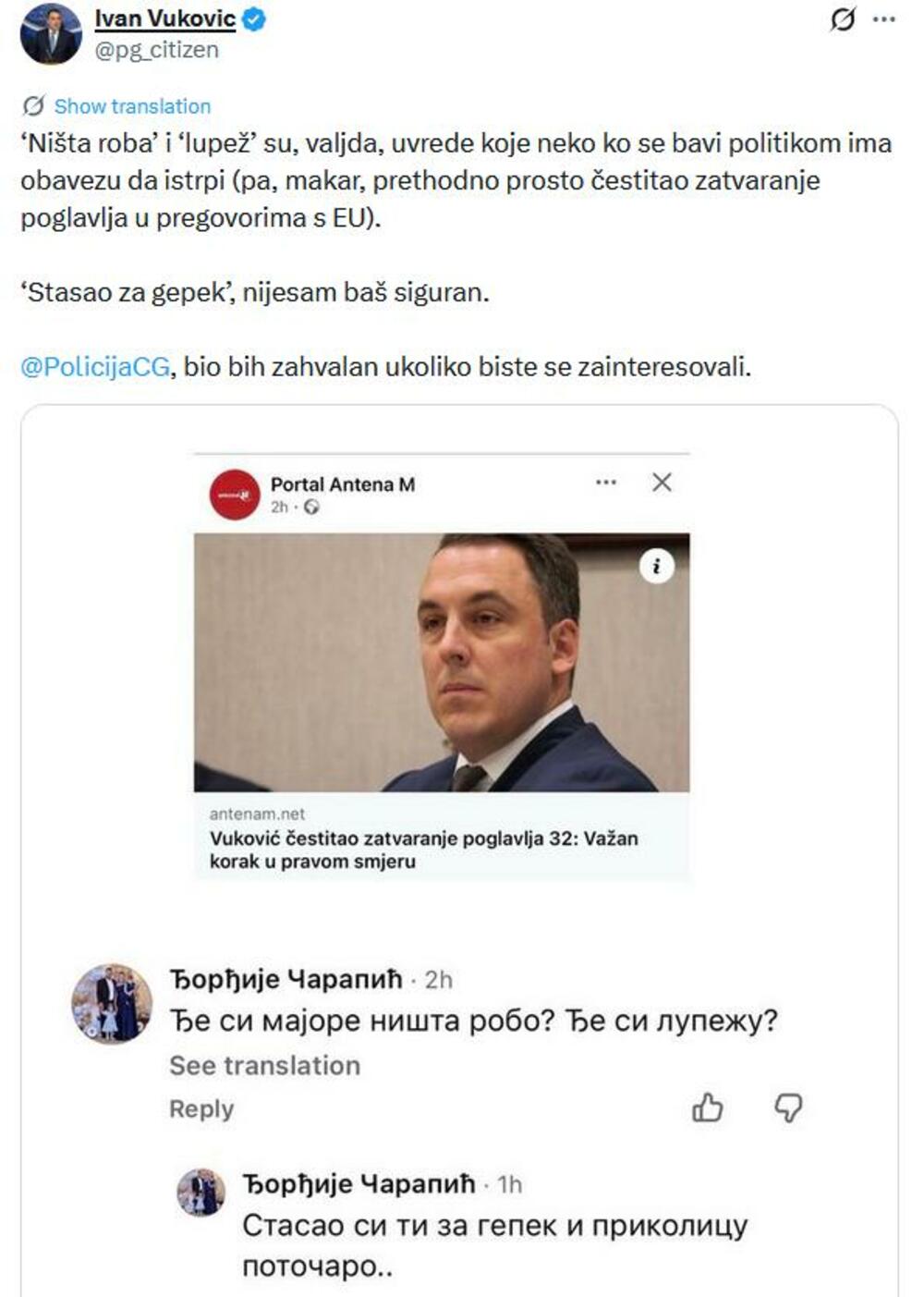The image size is (924, 1297).
Task: Open the Portal Antena M post options
Action: (x=606, y=483)
